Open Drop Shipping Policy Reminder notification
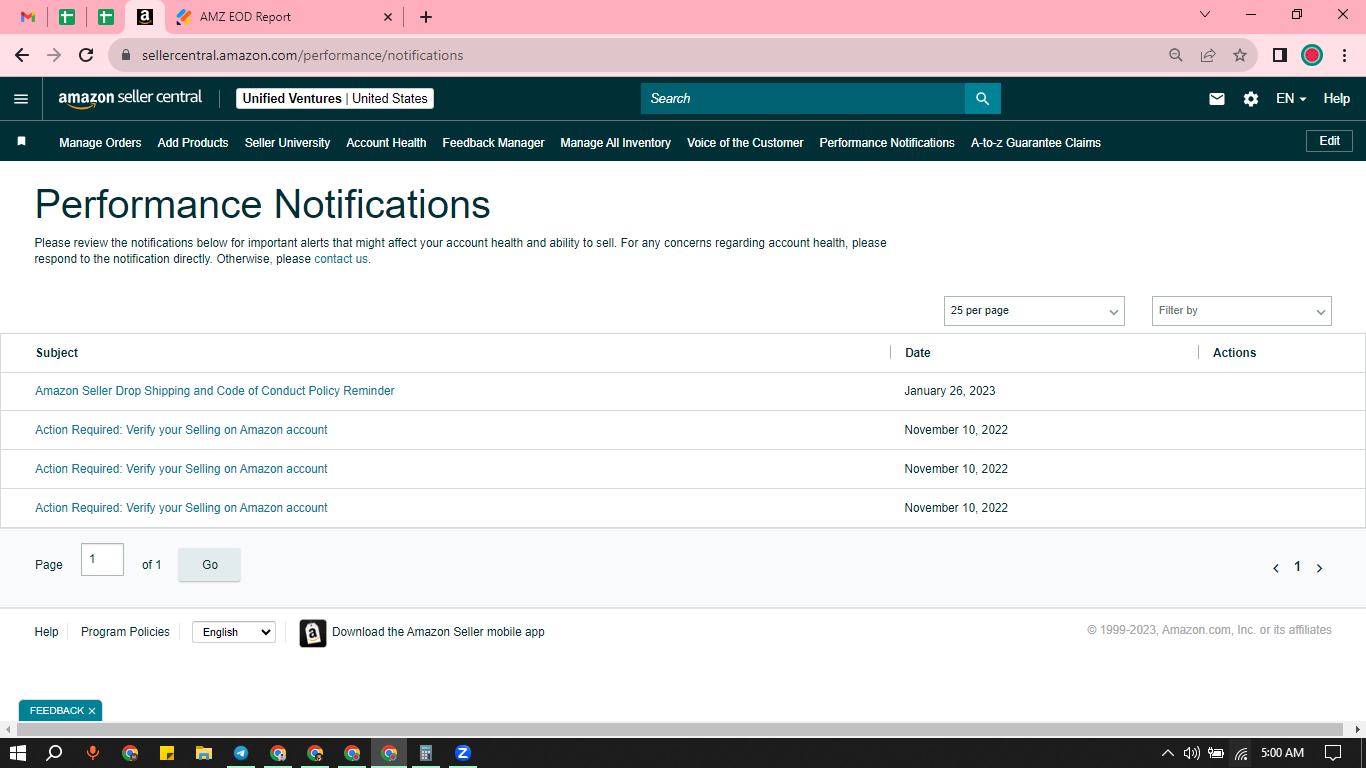The width and height of the screenshot is (1366, 768). [x=215, y=391]
